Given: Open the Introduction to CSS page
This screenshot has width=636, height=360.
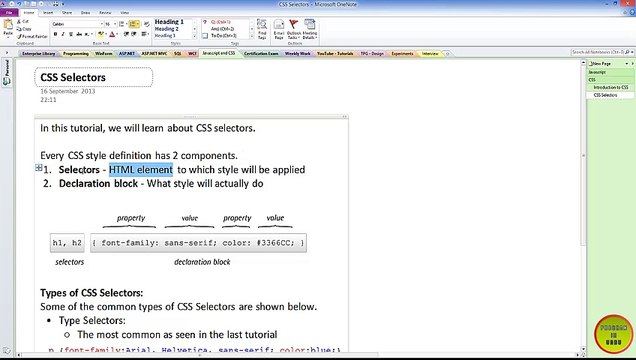Looking at the screenshot, I should coord(610,88).
